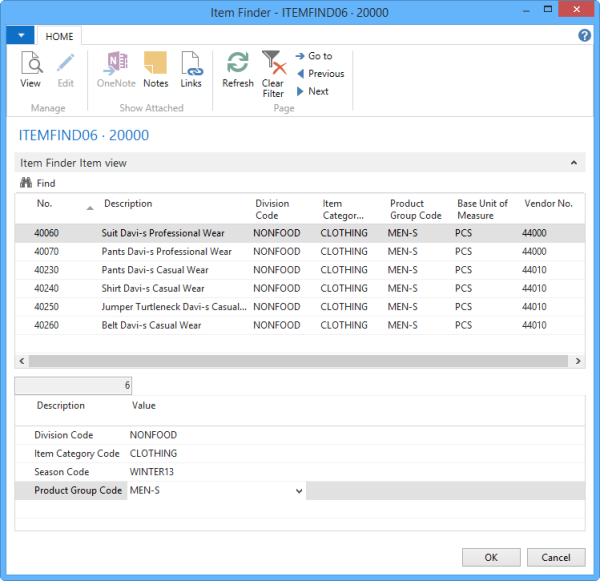Click the horizontal scrollbar track

pos(298,361)
